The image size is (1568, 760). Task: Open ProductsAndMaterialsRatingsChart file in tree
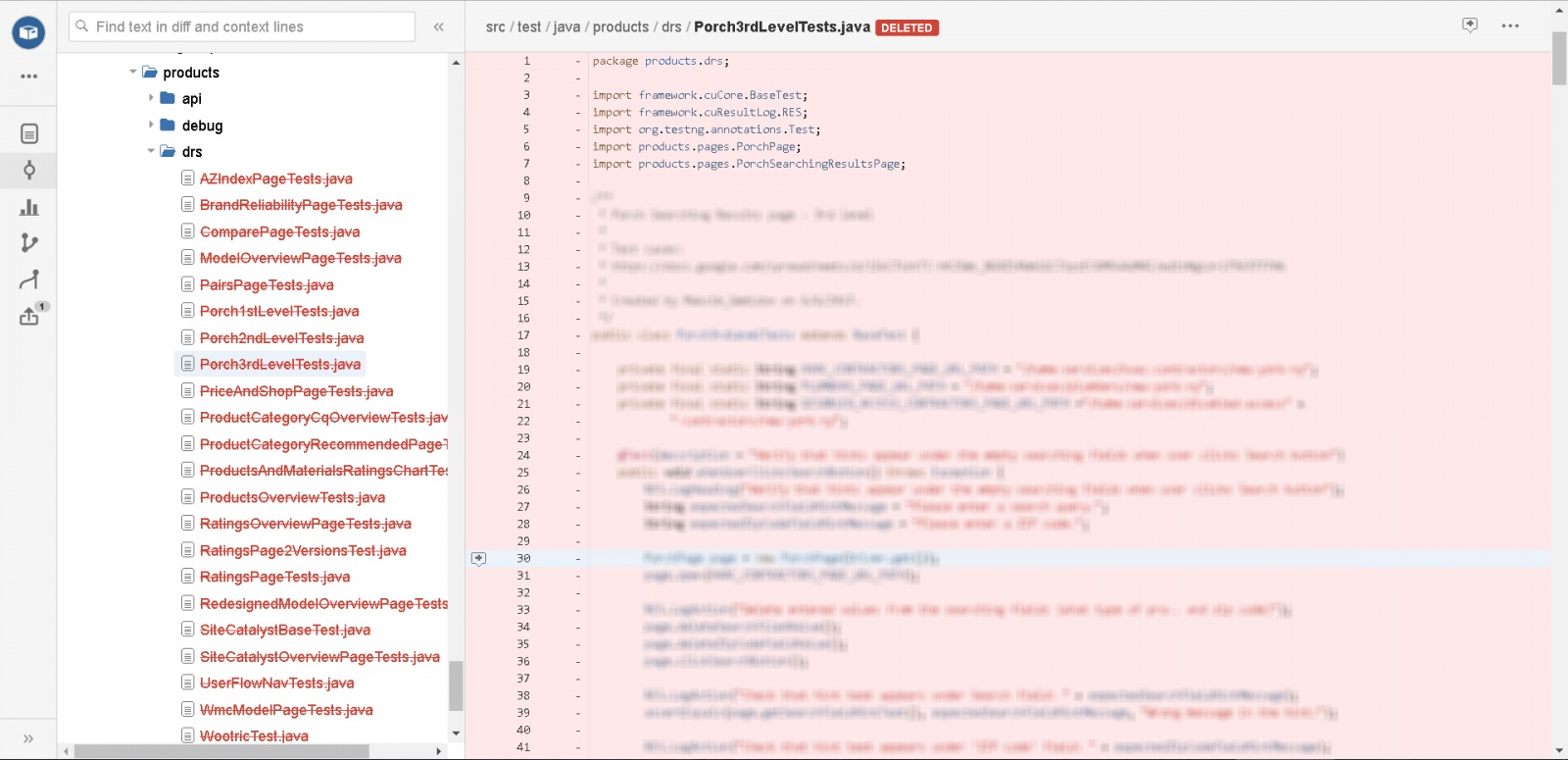(323, 471)
